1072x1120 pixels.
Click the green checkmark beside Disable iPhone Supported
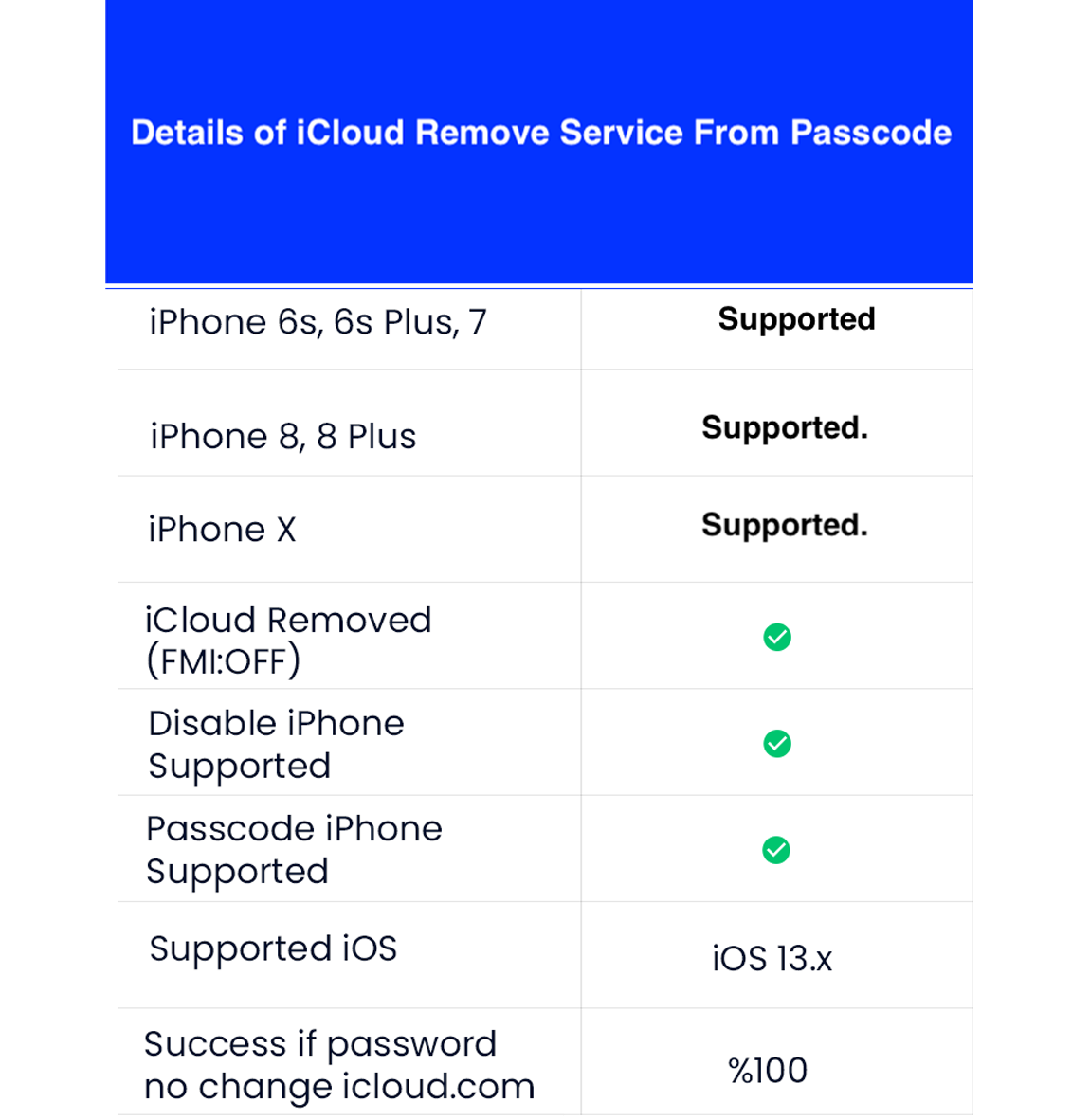[777, 744]
